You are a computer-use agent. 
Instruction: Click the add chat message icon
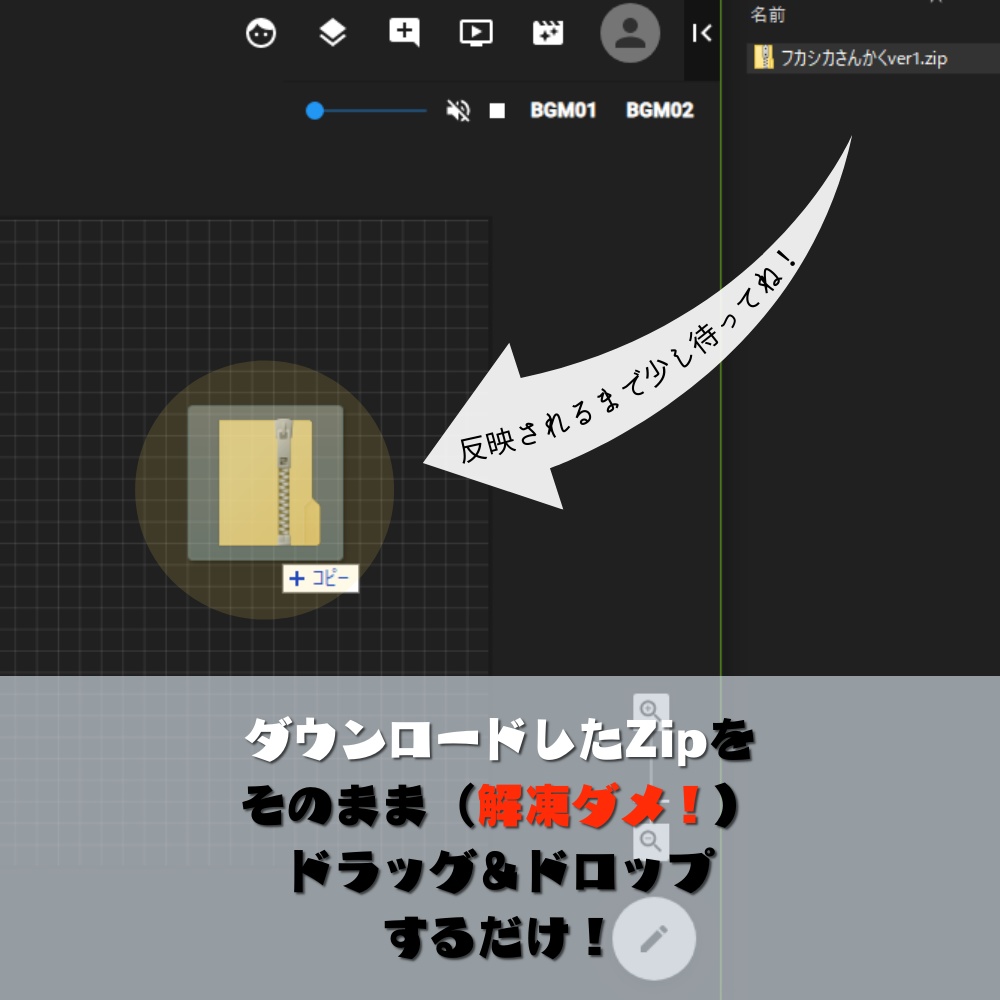[x=404, y=32]
